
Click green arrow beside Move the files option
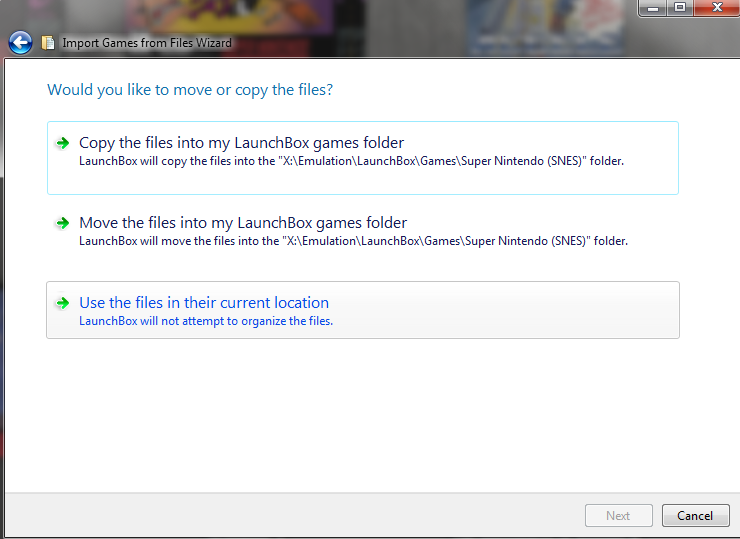[x=63, y=223]
